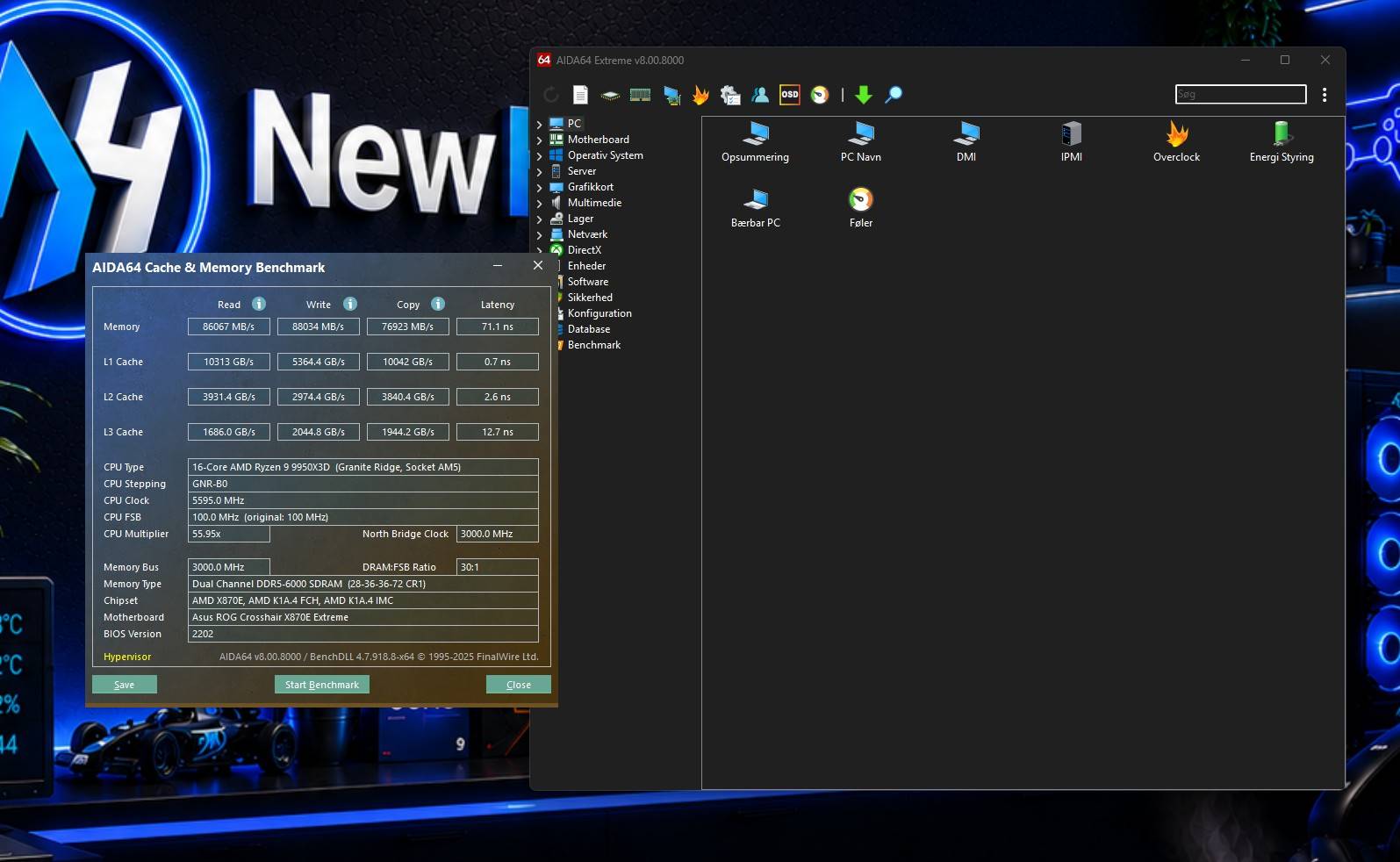
Task: Expand the Netværk tree node
Action: [x=540, y=235]
